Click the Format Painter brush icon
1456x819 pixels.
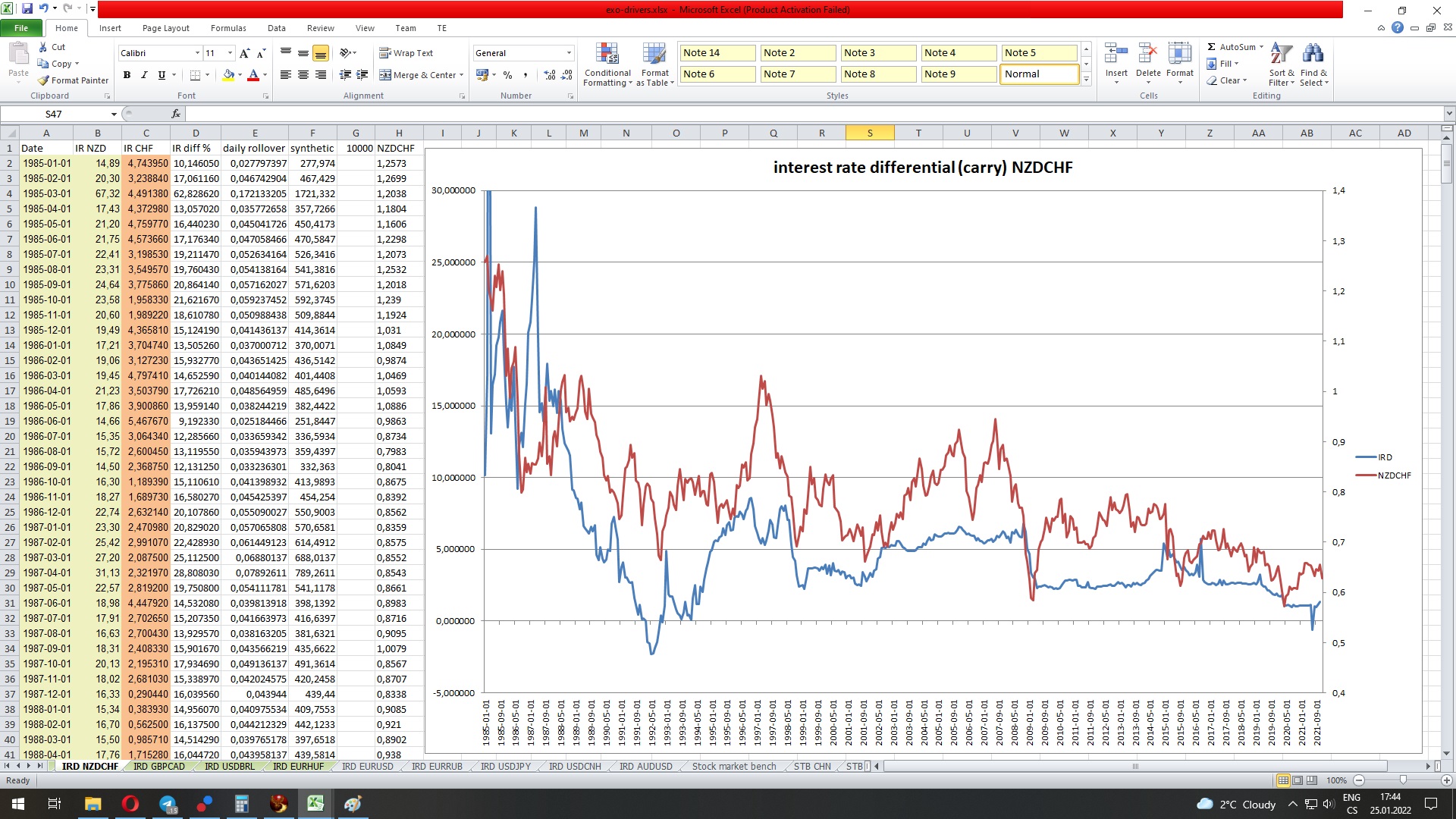tap(44, 80)
